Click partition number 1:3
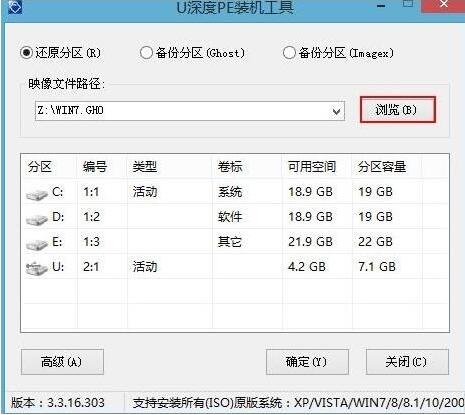 (91, 242)
